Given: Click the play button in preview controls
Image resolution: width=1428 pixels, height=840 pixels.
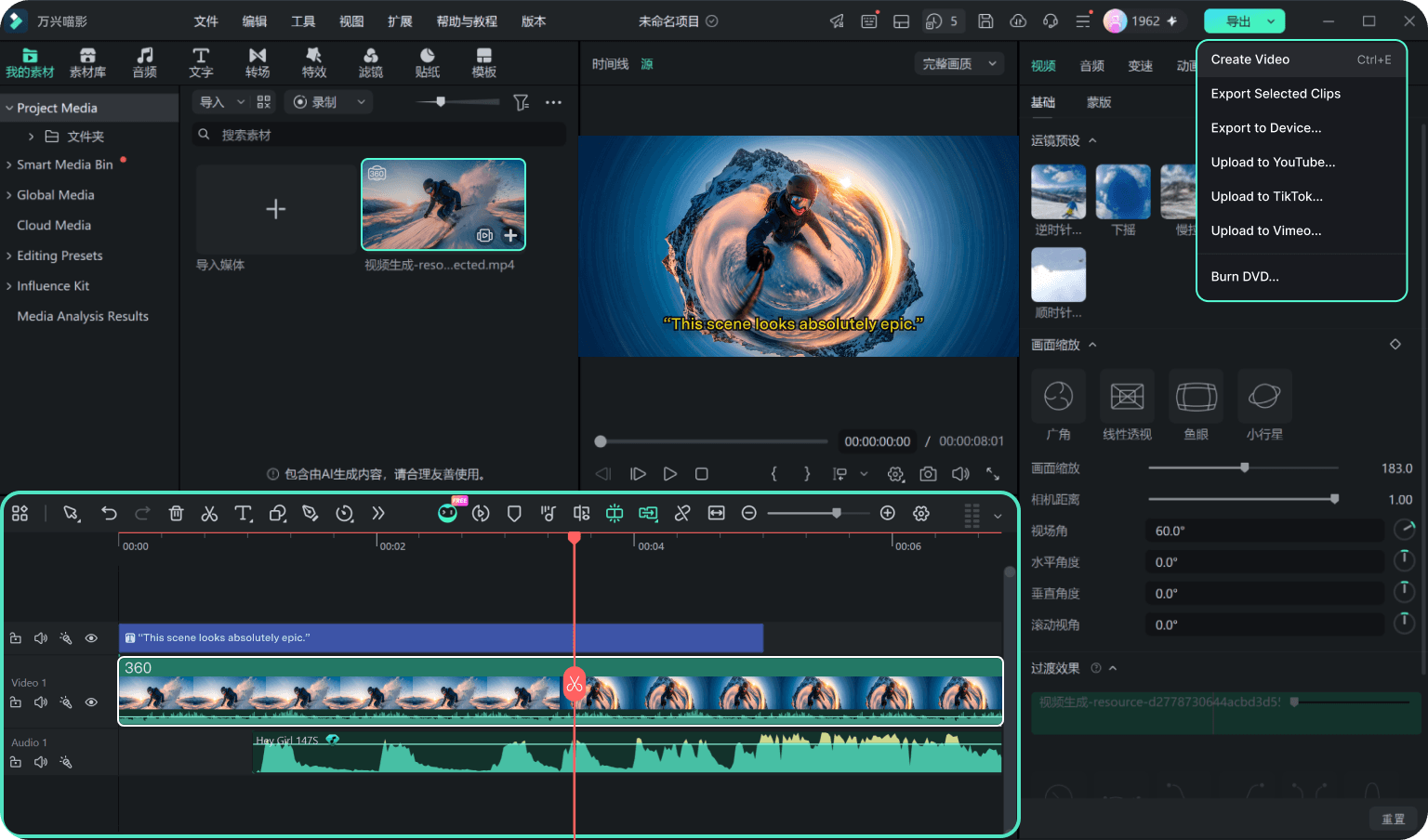Looking at the screenshot, I should (670, 474).
